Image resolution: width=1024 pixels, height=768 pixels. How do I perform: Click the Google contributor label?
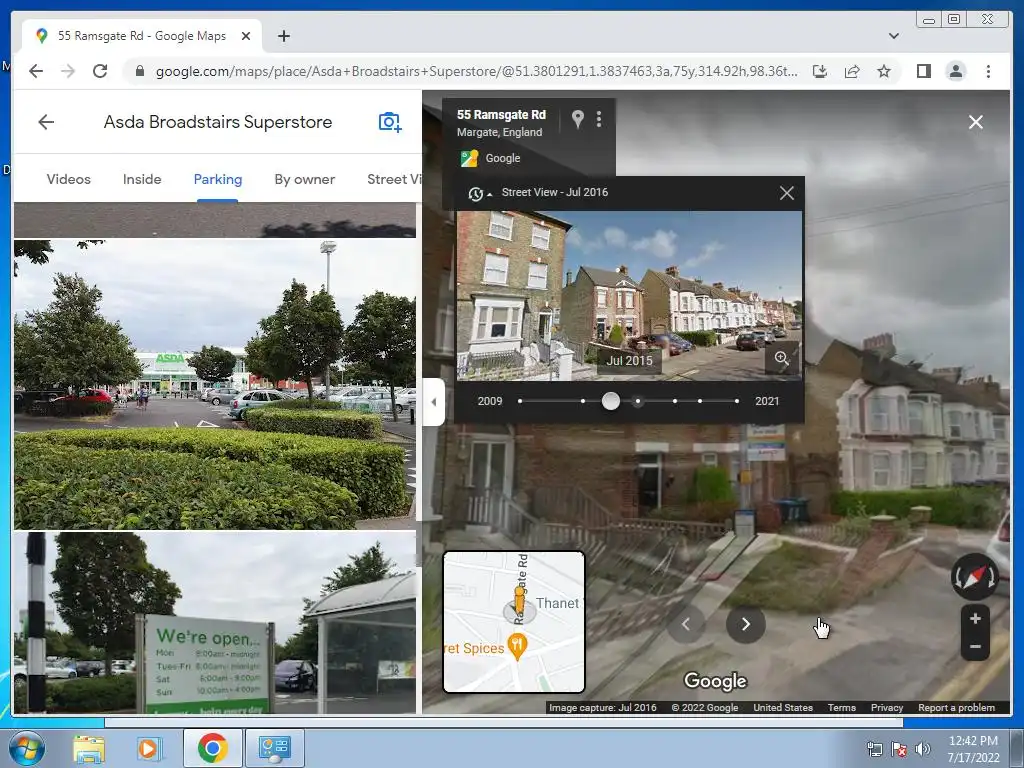503,158
